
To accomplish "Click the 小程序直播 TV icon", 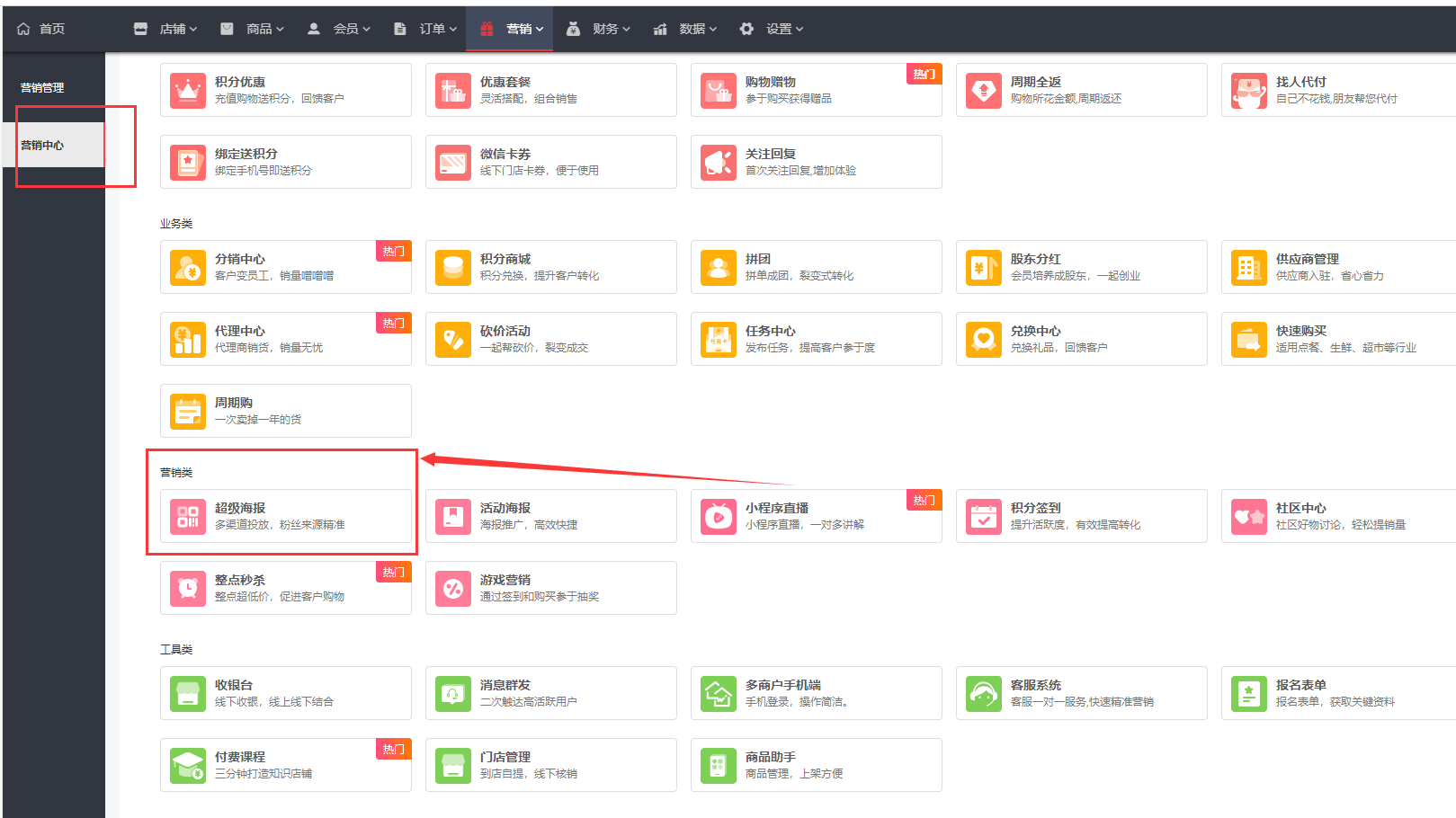I will pos(719,516).
